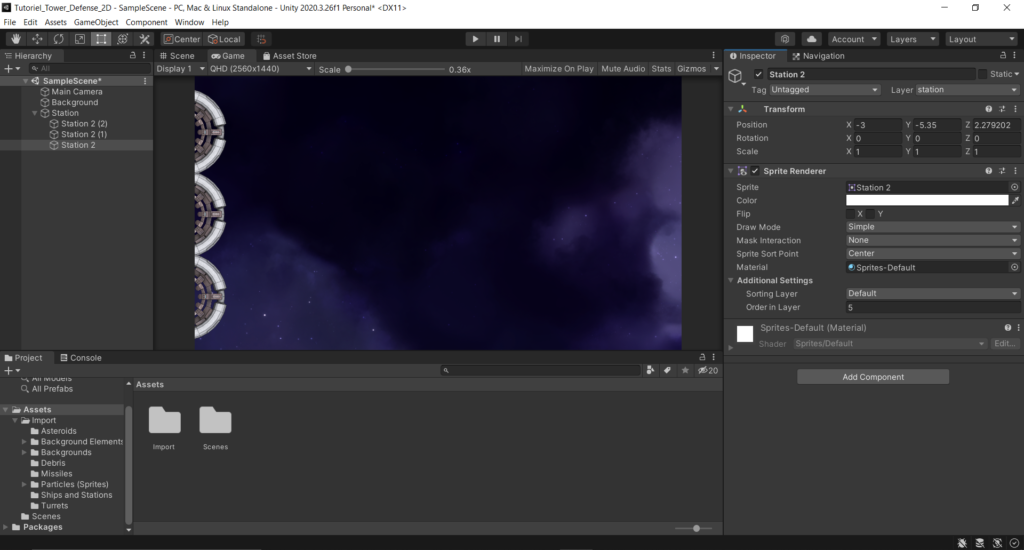Select the Move tool
Image resolution: width=1024 pixels, height=550 pixels.
tap(36, 39)
